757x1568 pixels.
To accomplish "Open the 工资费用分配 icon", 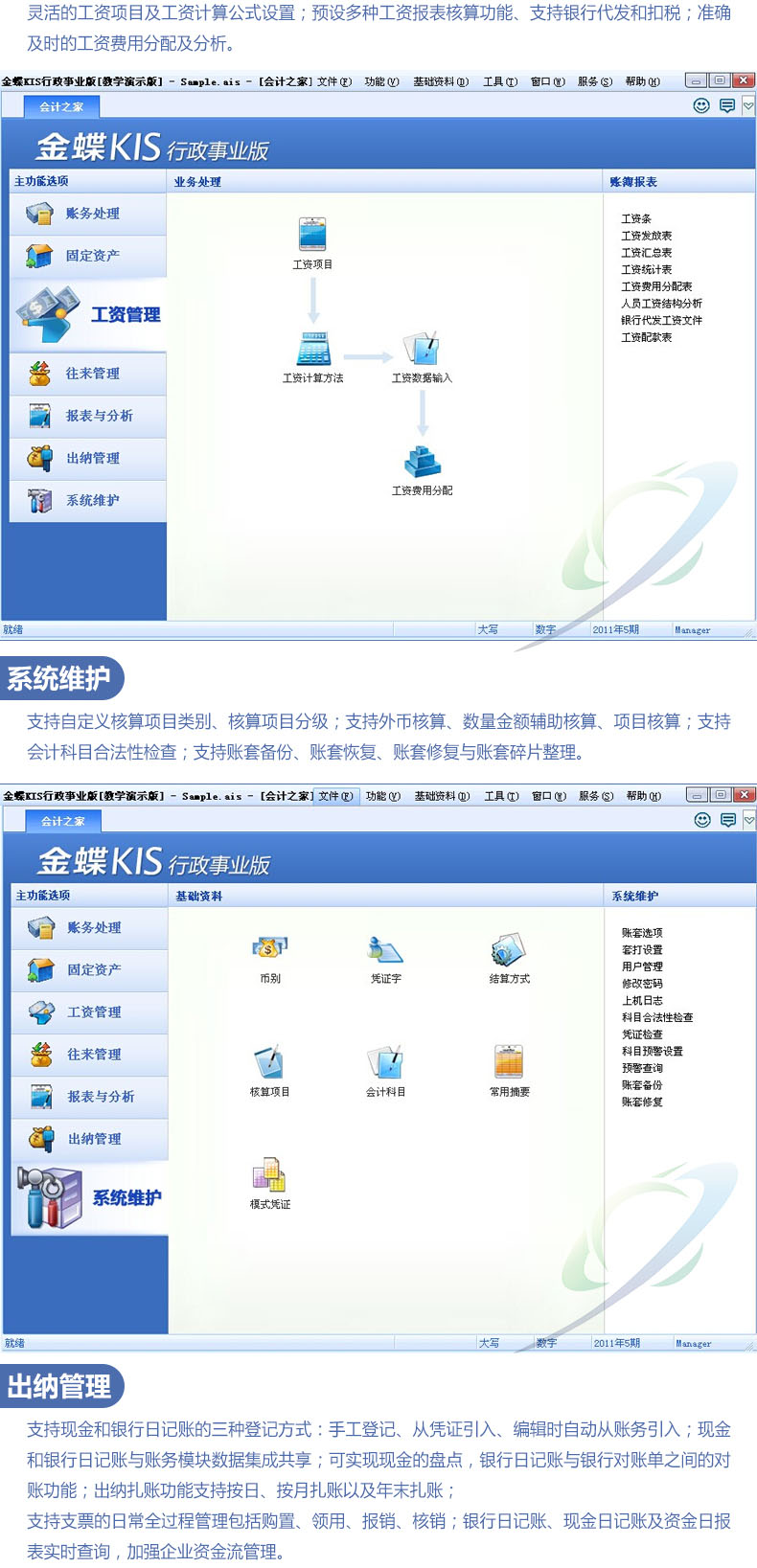I will (x=422, y=462).
